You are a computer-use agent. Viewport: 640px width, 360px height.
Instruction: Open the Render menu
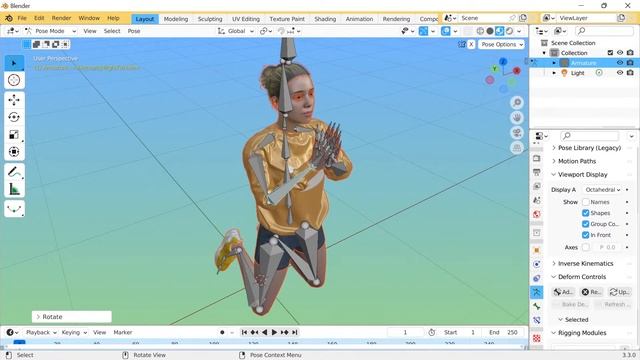click(x=61, y=18)
